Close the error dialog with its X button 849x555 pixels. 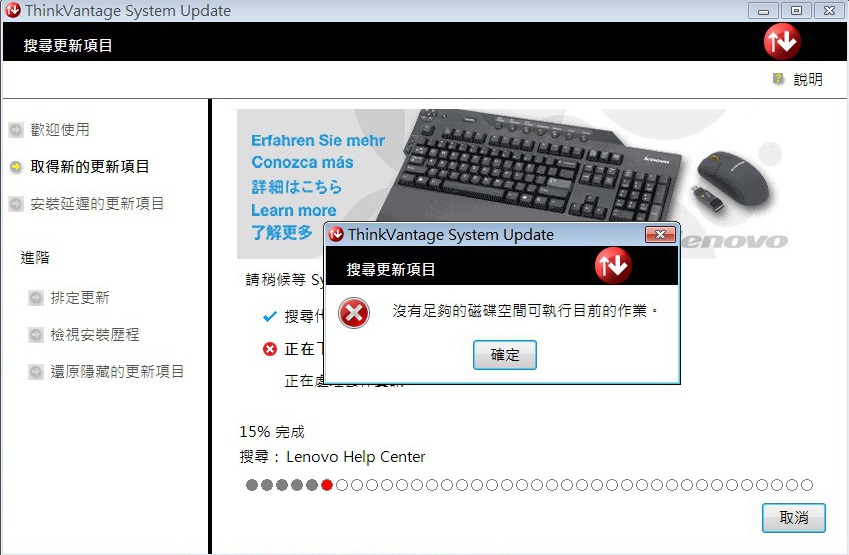(660, 234)
